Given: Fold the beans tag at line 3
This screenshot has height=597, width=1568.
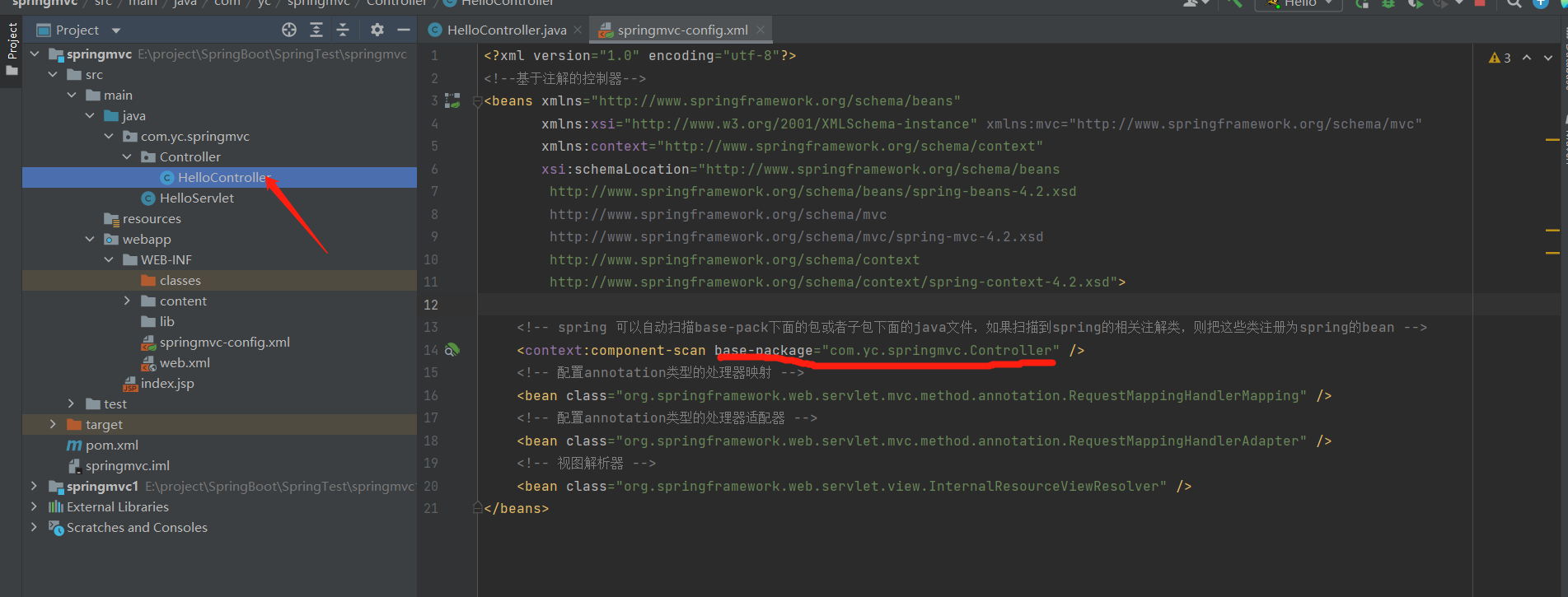Looking at the screenshot, I should click(477, 101).
